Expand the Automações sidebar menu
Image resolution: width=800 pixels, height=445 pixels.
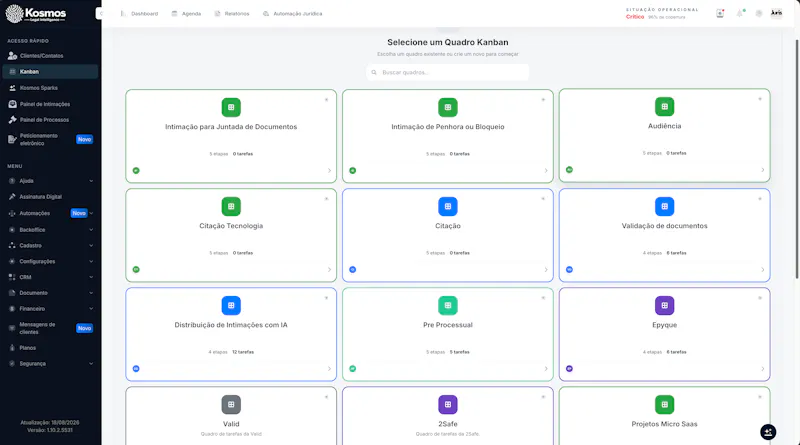pos(51,213)
